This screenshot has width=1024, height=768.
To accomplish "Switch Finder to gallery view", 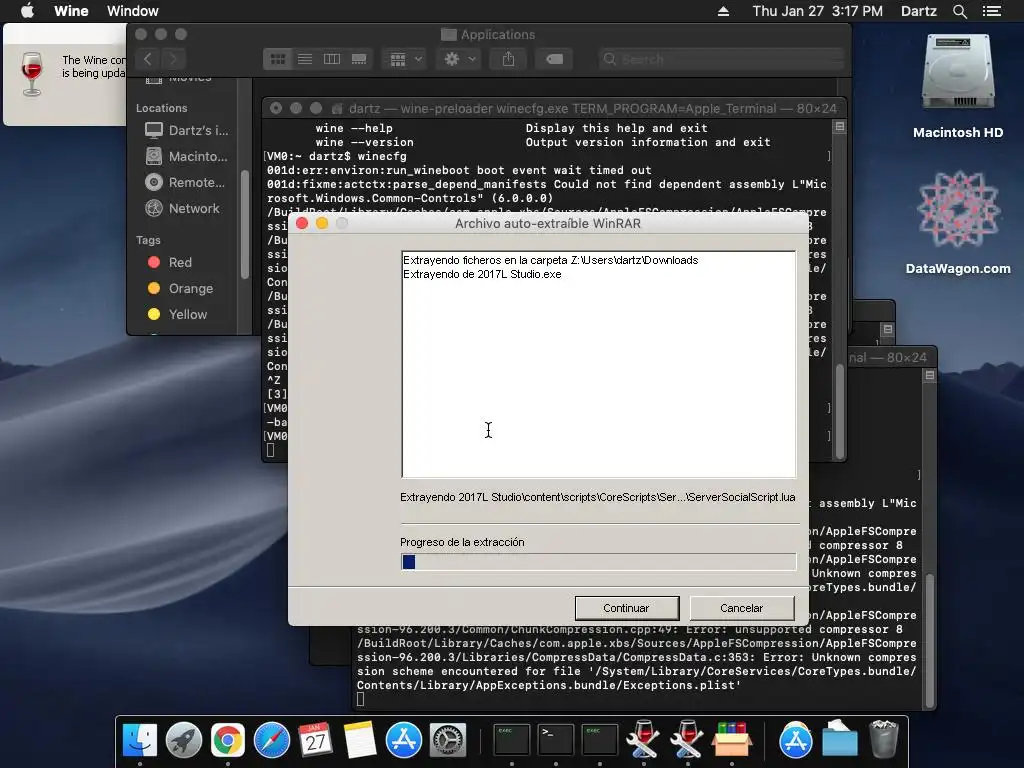I will pyautogui.click(x=359, y=59).
